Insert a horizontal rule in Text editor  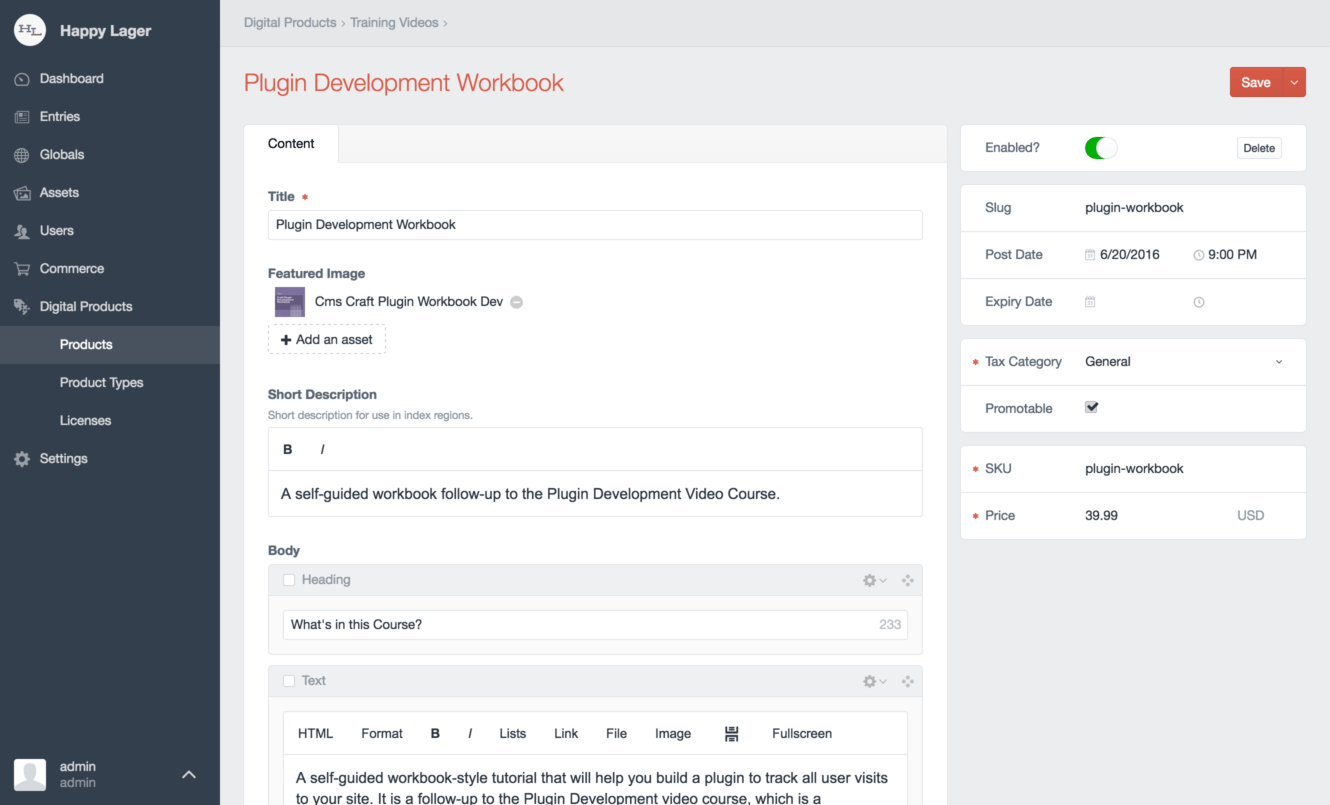click(732, 734)
